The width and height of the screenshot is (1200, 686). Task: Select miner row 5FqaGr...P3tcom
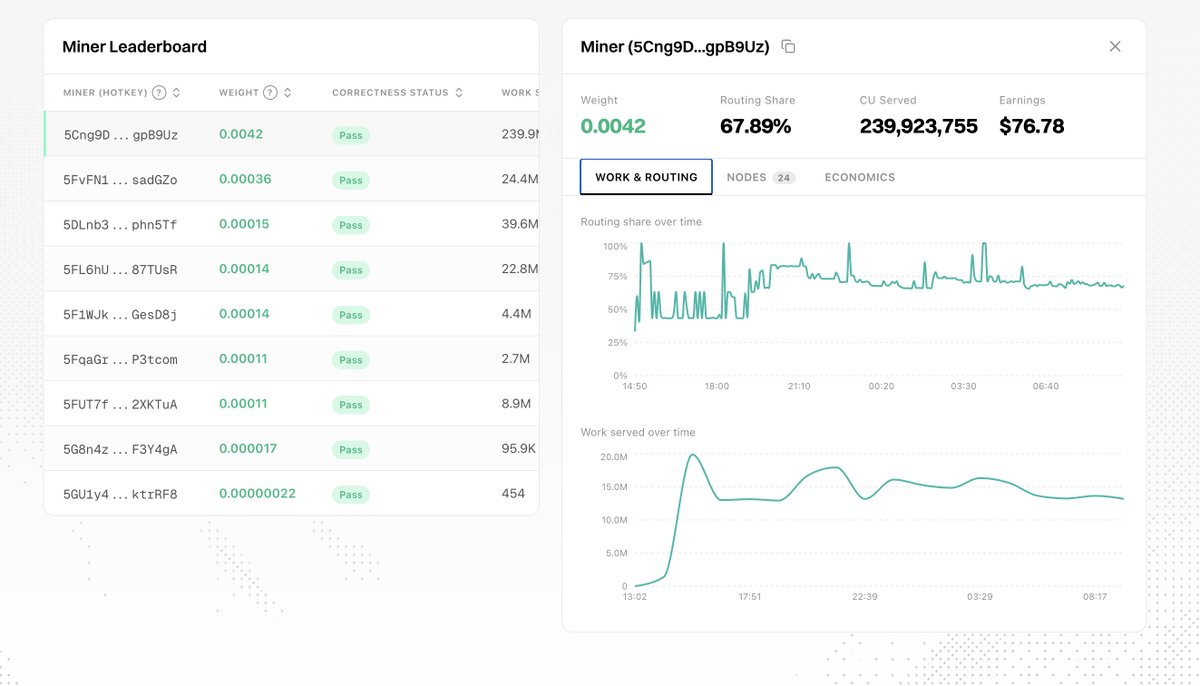tap(292, 359)
